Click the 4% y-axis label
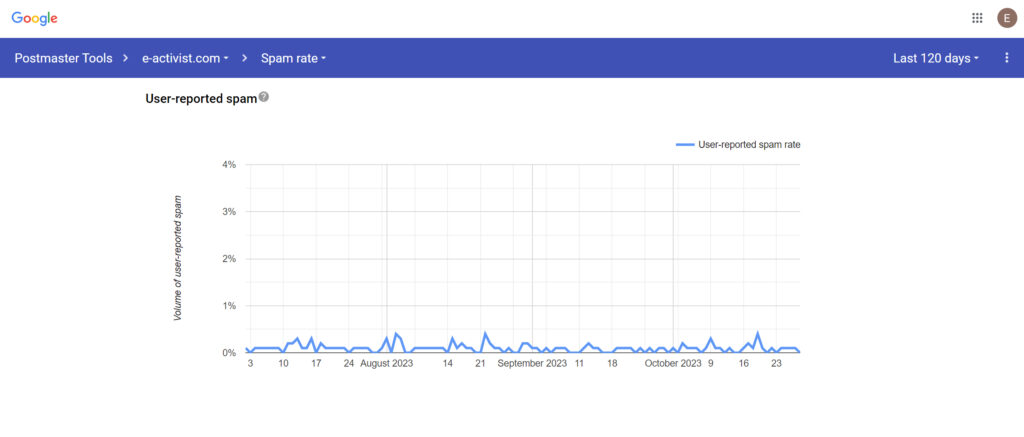This screenshot has height=437, width=1024. 228,164
